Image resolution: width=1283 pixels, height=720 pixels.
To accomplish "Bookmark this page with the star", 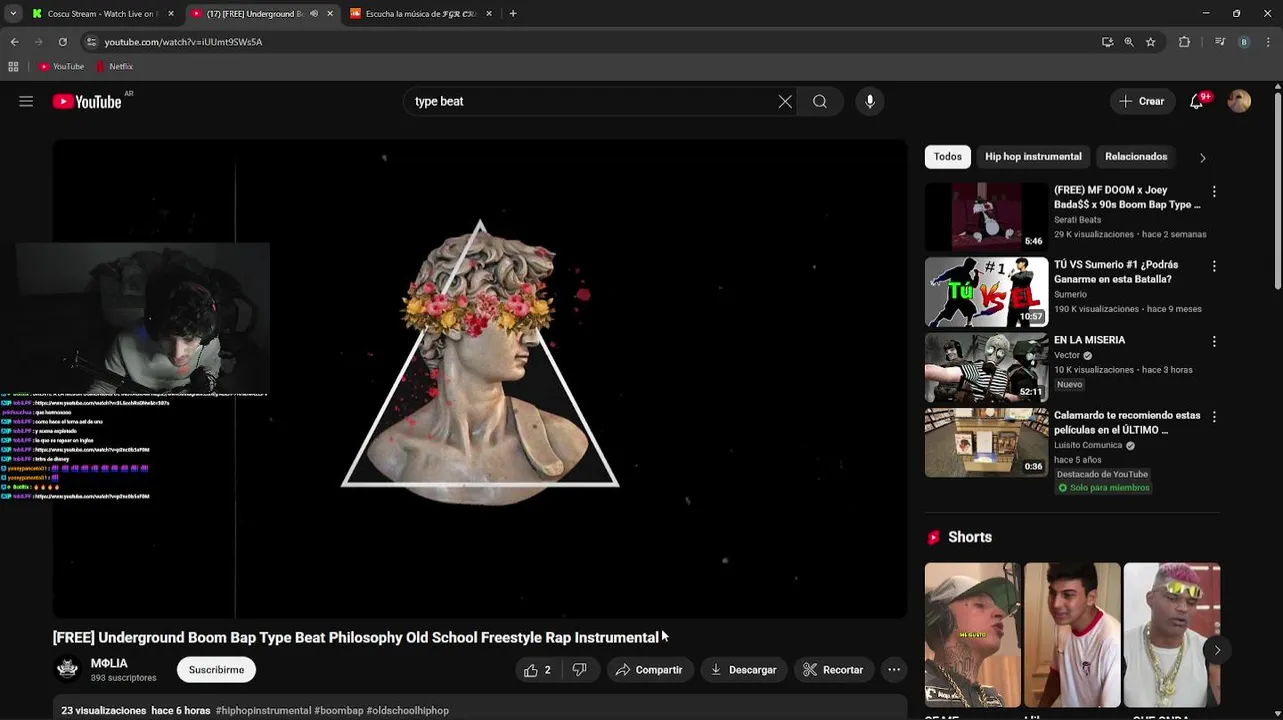I will point(1151,42).
